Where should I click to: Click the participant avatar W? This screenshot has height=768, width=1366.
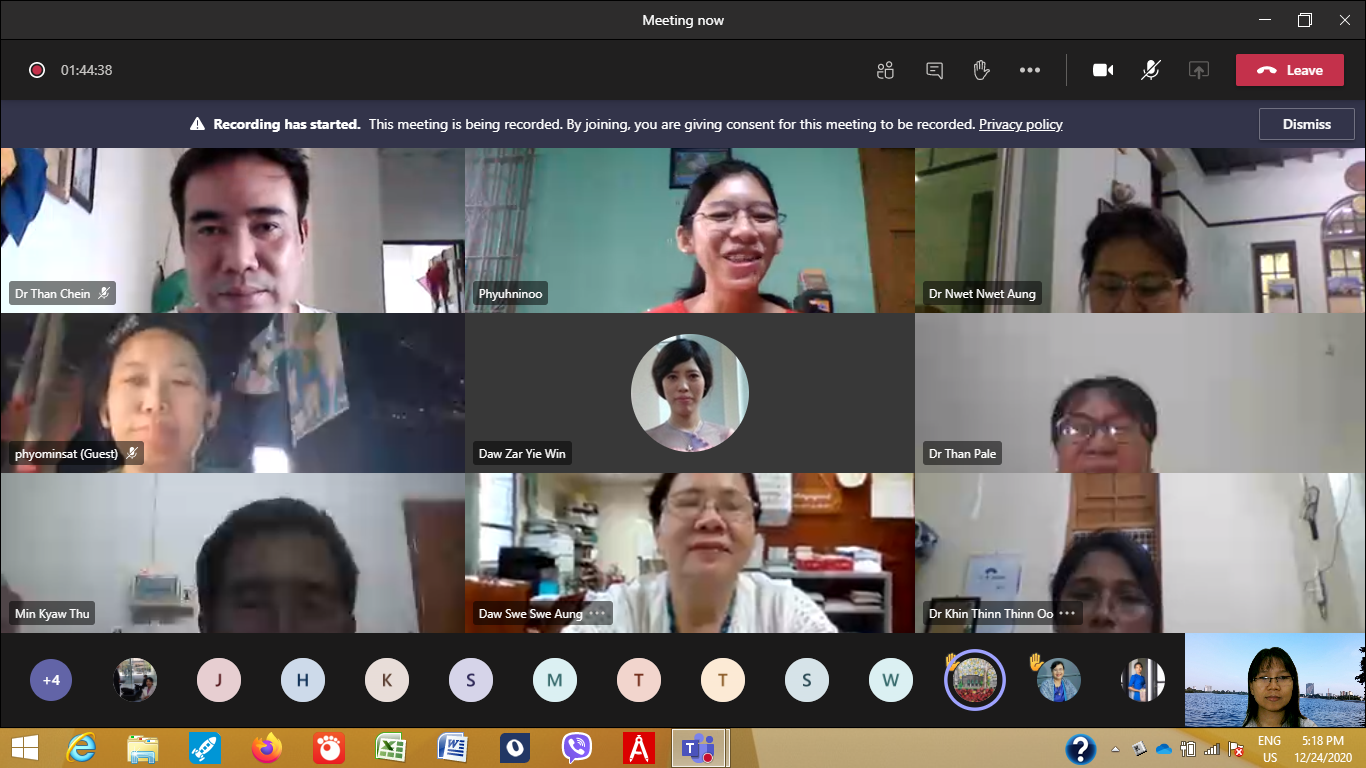(891, 680)
